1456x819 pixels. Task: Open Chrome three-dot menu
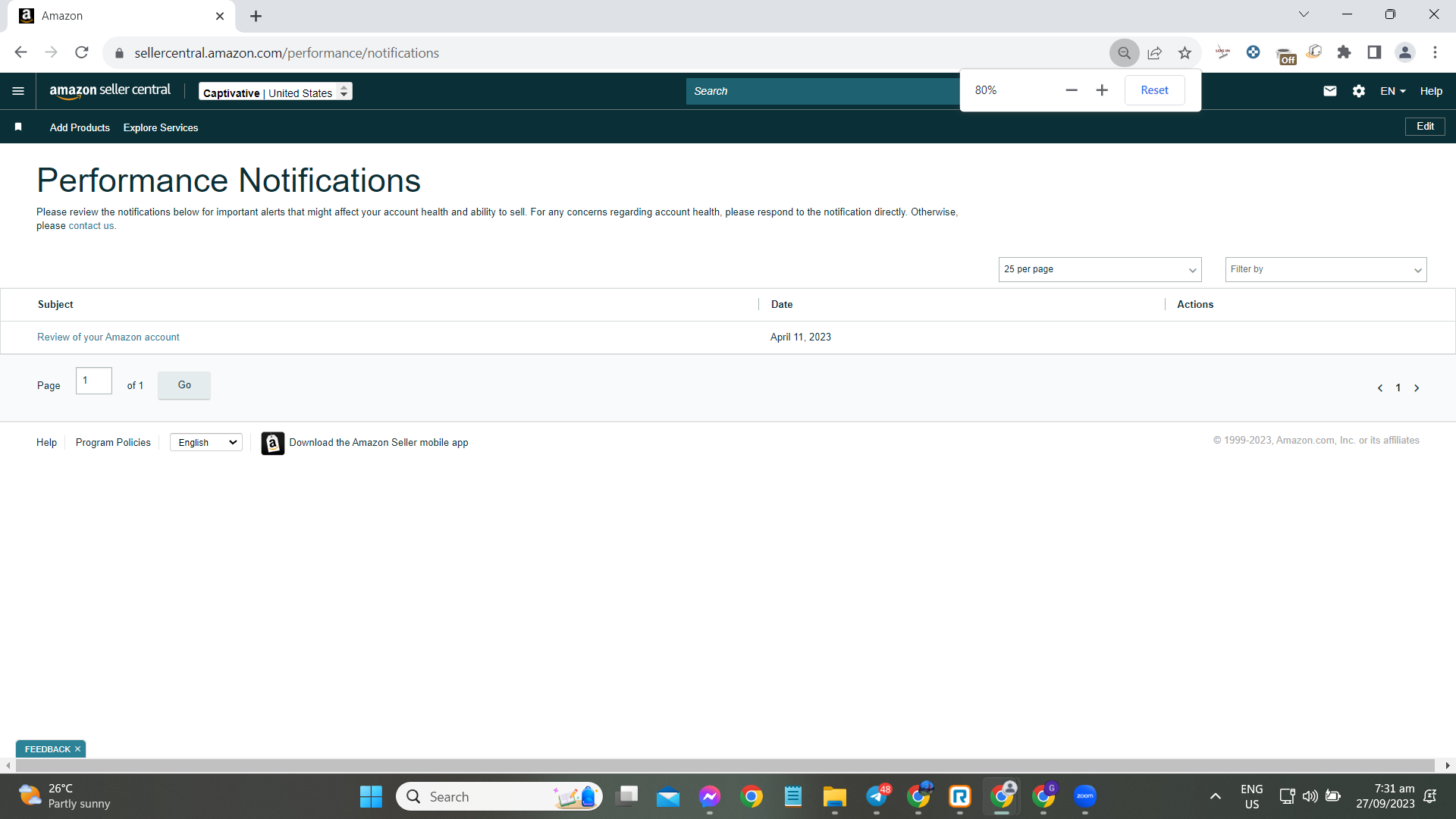pos(1436,52)
